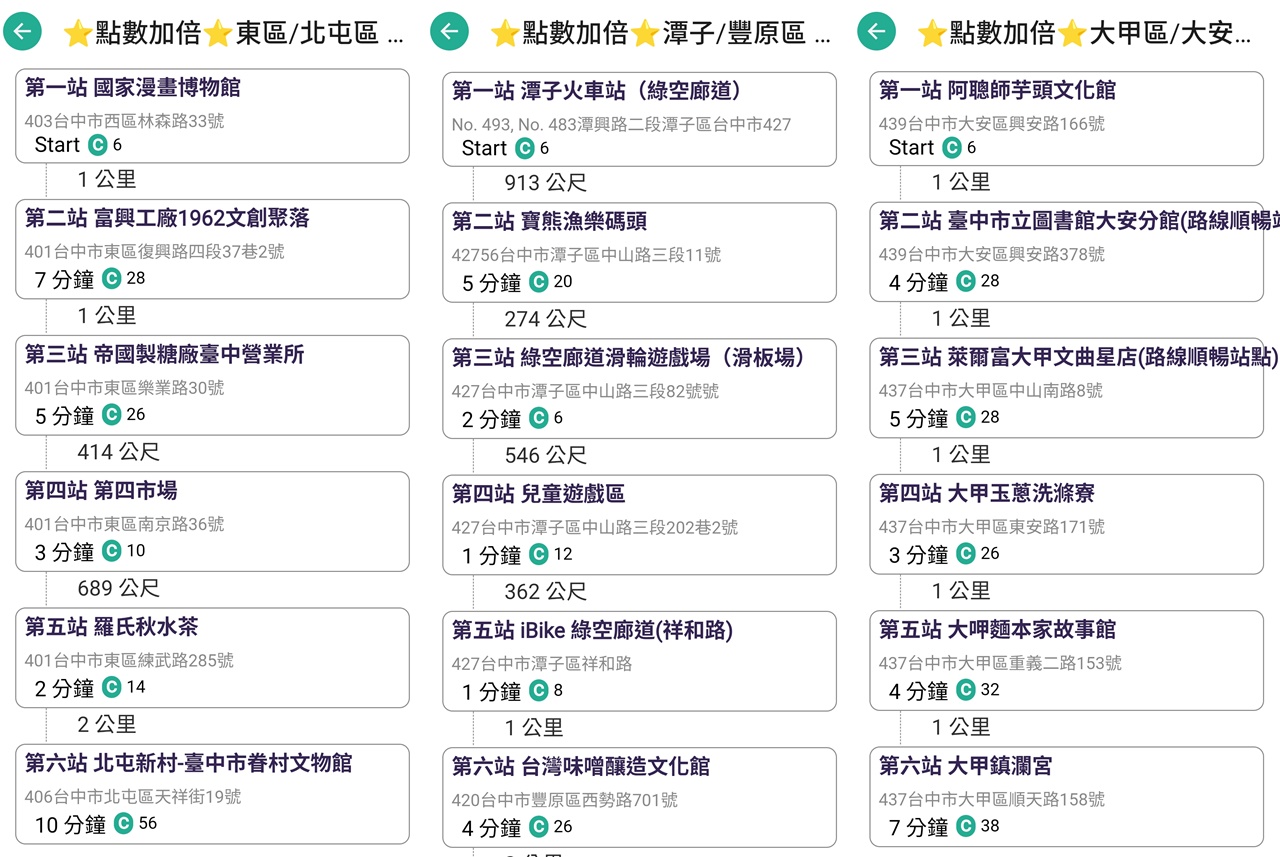Viewport: 1280px width, 857px height.
Task: Open the 第三站 帝國製糖廠臺中營業所 card
Action: point(212,384)
